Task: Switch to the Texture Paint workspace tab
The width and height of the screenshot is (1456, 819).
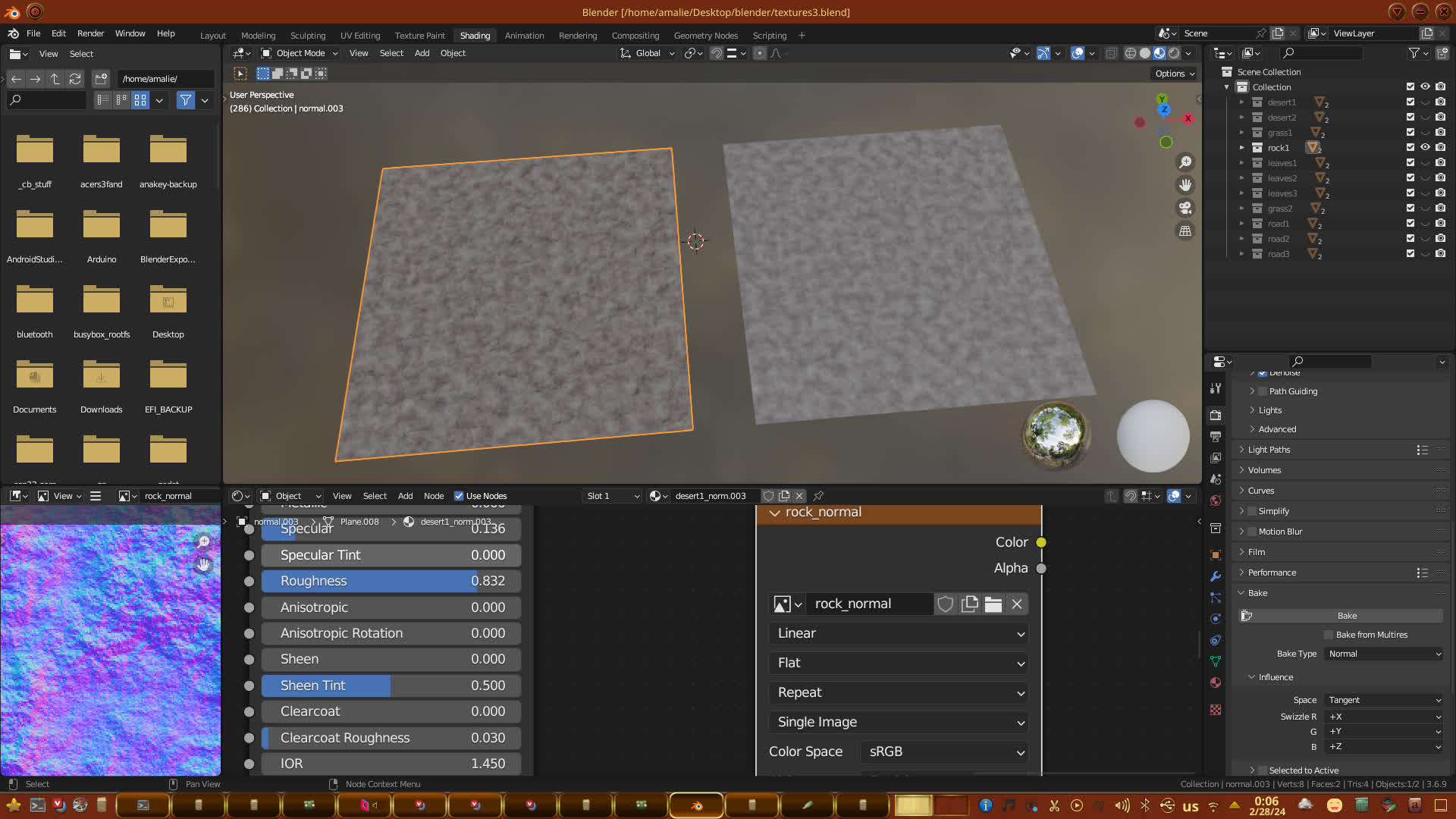Action: pyautogui.click(x=419, y=36)
